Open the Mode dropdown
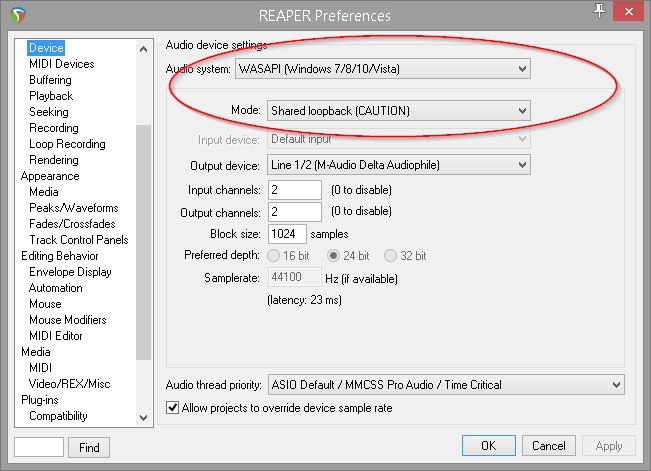Viewport: 651px width, 471px height. [x=399, y=110]
